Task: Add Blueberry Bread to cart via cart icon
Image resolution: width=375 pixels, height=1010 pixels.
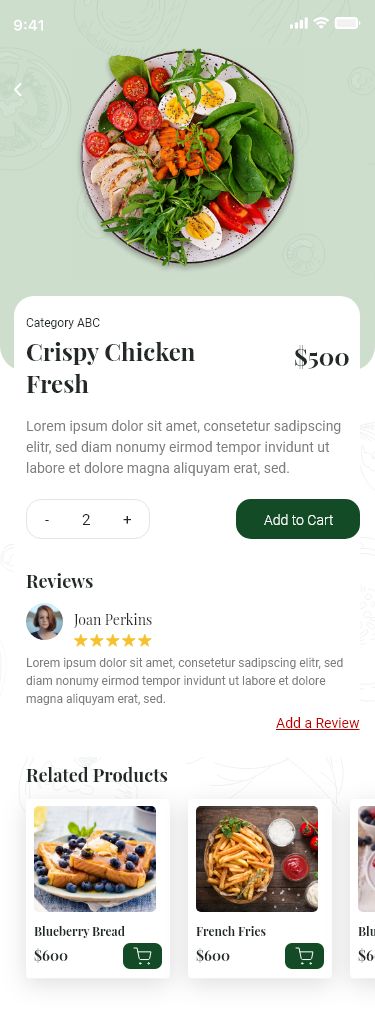Action: [142, 956]
